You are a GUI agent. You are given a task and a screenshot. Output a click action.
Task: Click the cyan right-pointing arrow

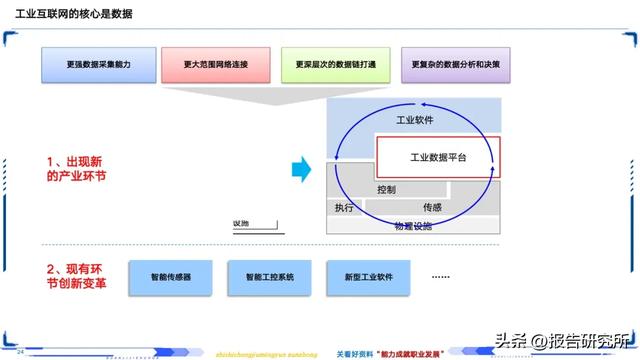tap(301, 169)
